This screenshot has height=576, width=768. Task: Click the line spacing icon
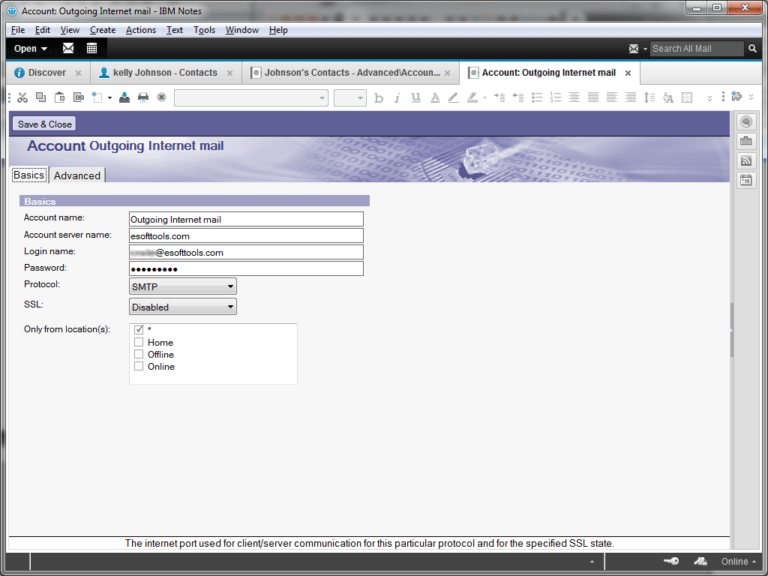649,97
